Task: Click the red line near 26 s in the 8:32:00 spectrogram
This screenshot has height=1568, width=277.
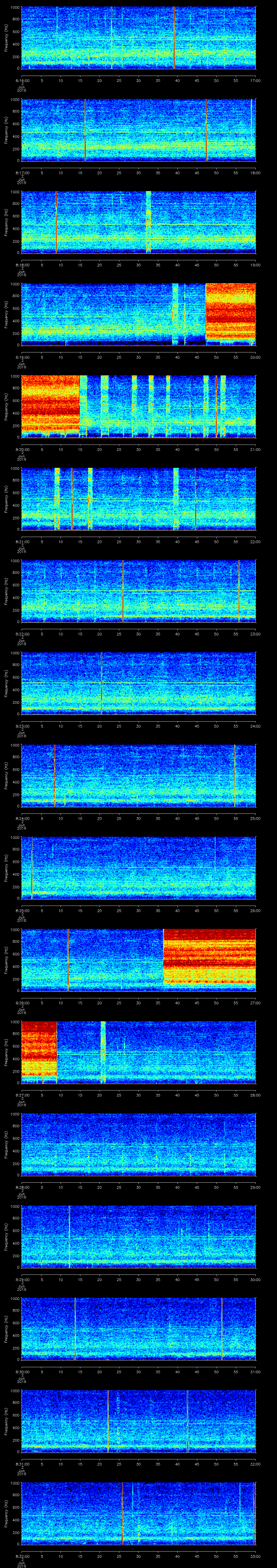Action: coord(122,1513)
